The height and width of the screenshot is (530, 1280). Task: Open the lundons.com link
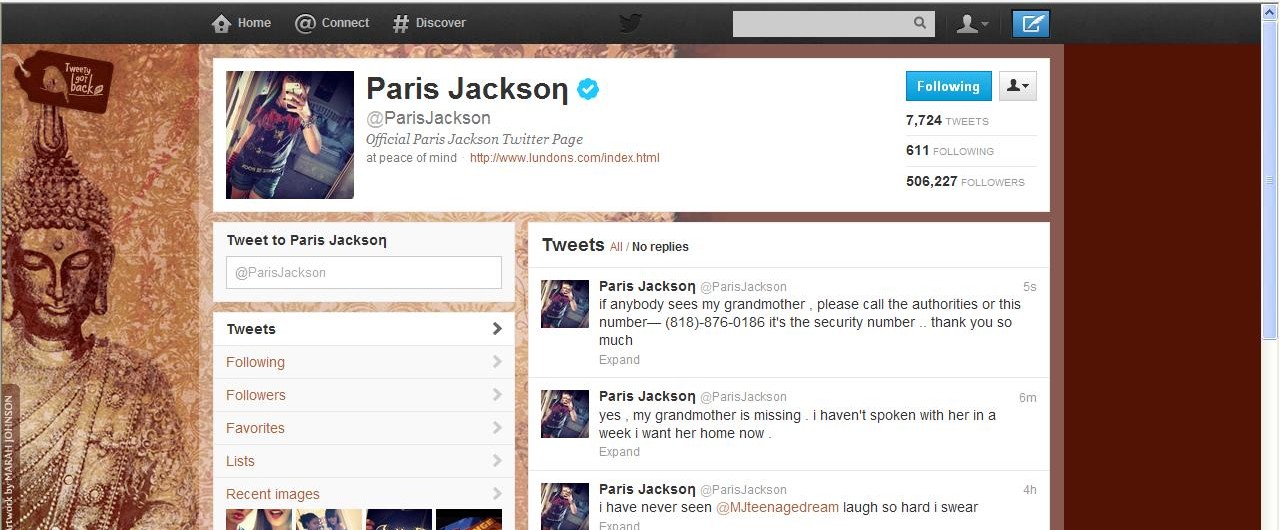(x=565, y=158)
